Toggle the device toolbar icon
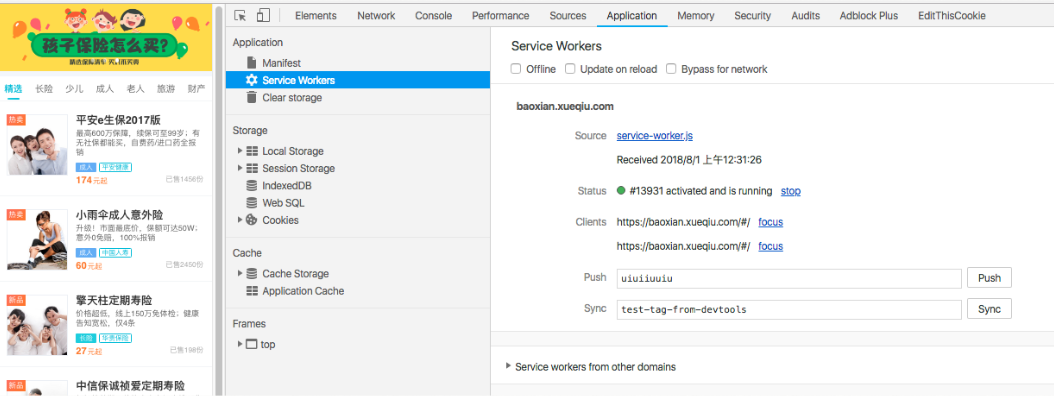This screenshot has width=1054, height=396. coord(263,15)
